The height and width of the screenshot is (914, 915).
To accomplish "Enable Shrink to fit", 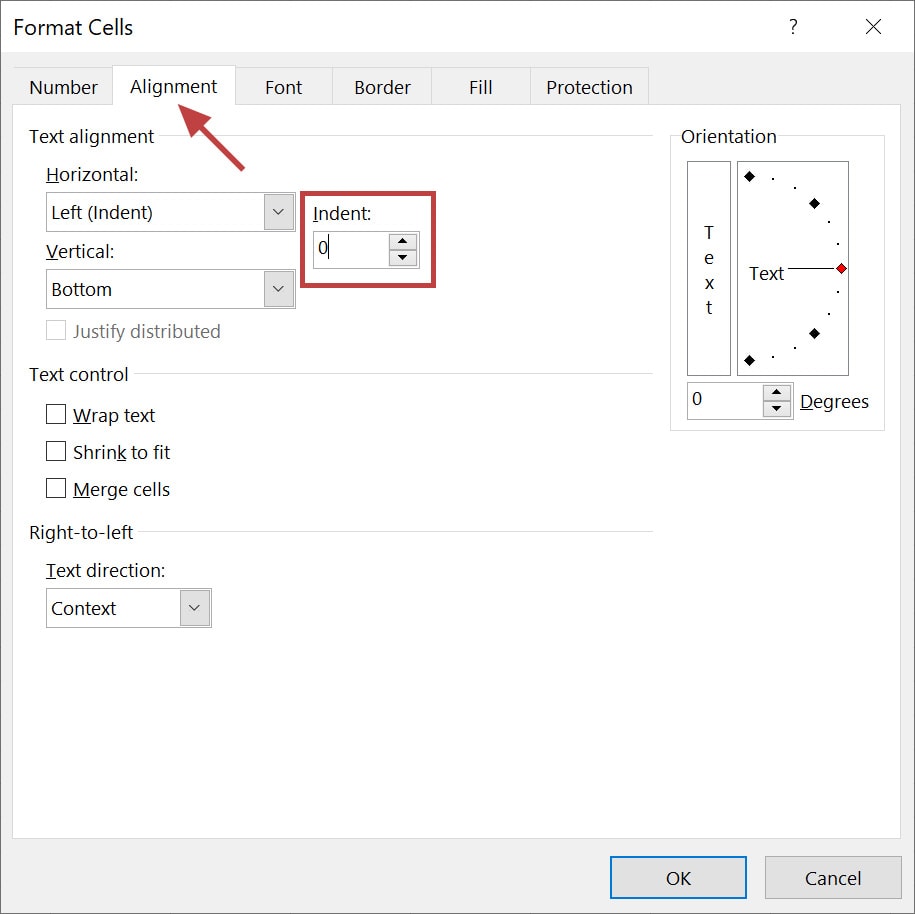I will pos(57,451).
